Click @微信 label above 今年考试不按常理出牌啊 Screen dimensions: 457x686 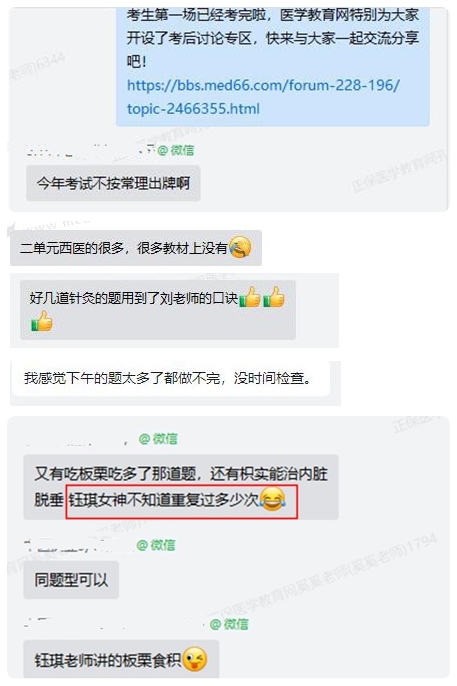(x=175, y=150)
